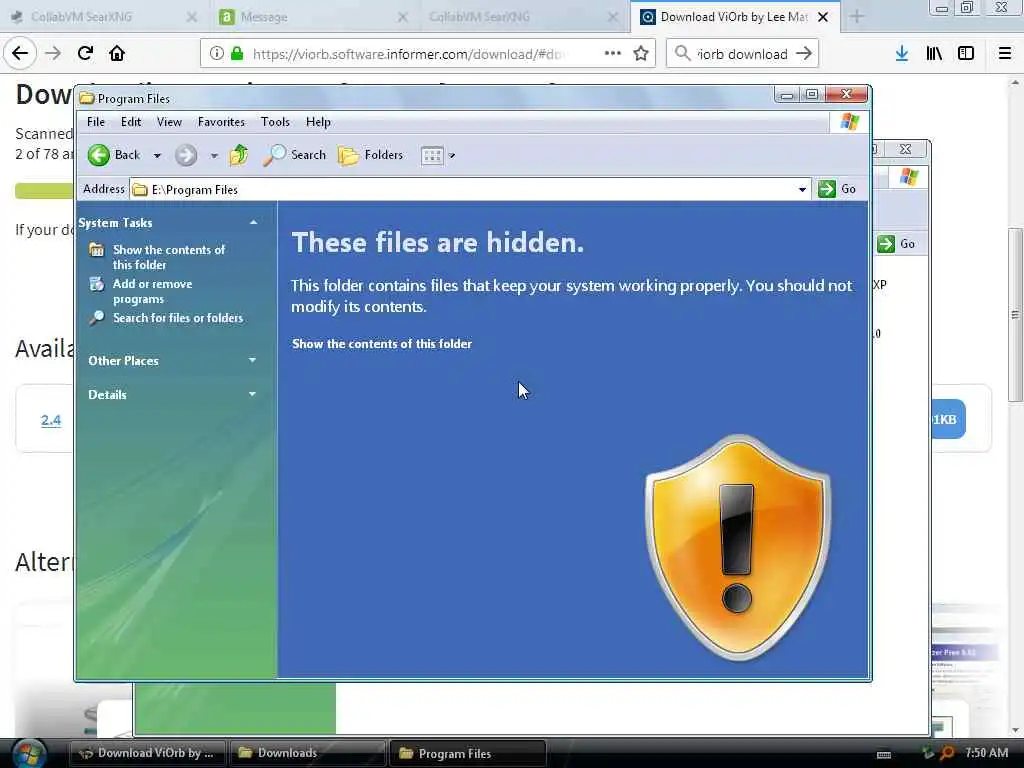Go to Firefox home page icon
This screenshot has height=768, width=1024.
pos(117,53)
